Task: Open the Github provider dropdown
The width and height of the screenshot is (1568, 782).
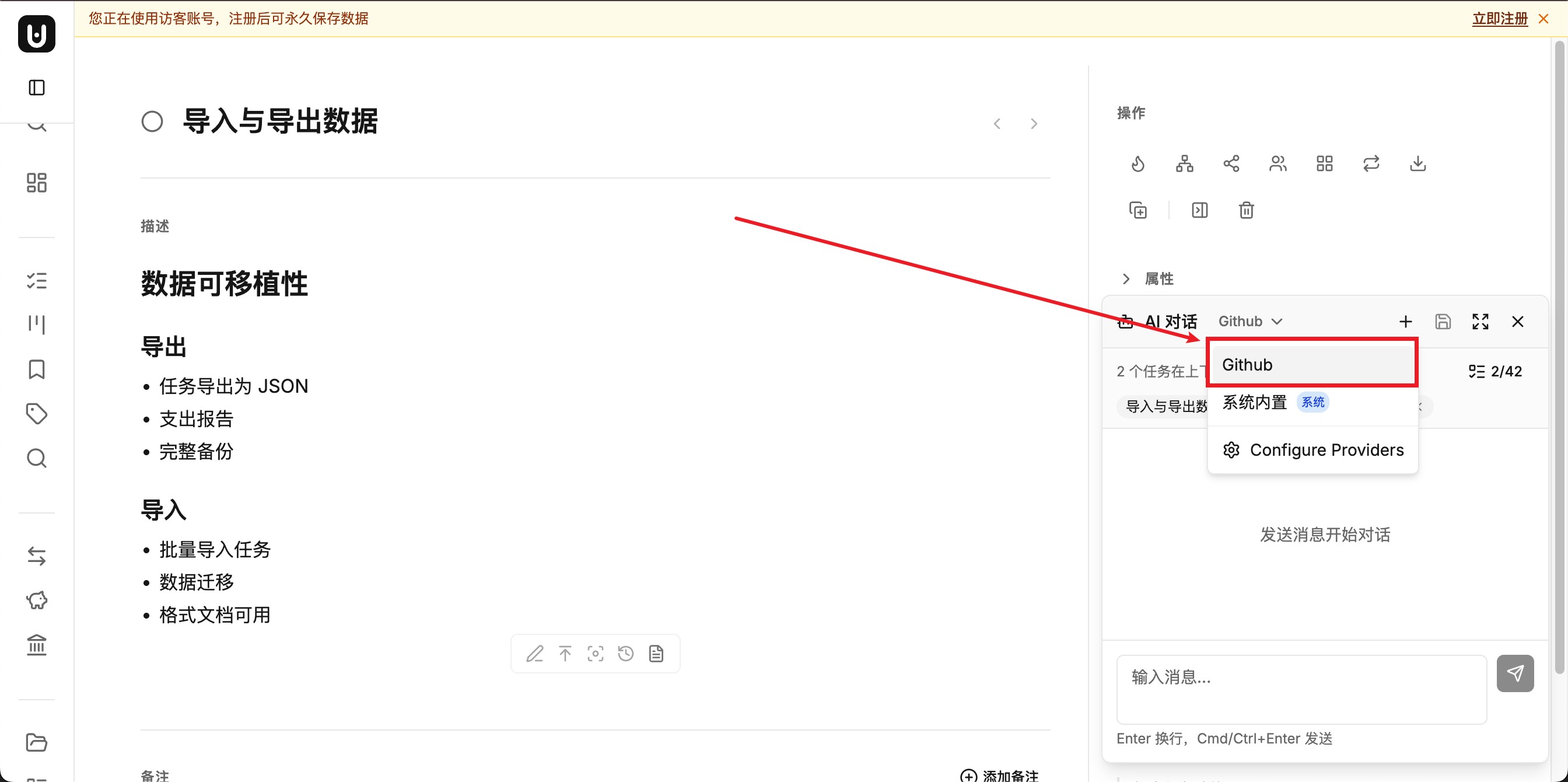Action: click(1250, 321)
